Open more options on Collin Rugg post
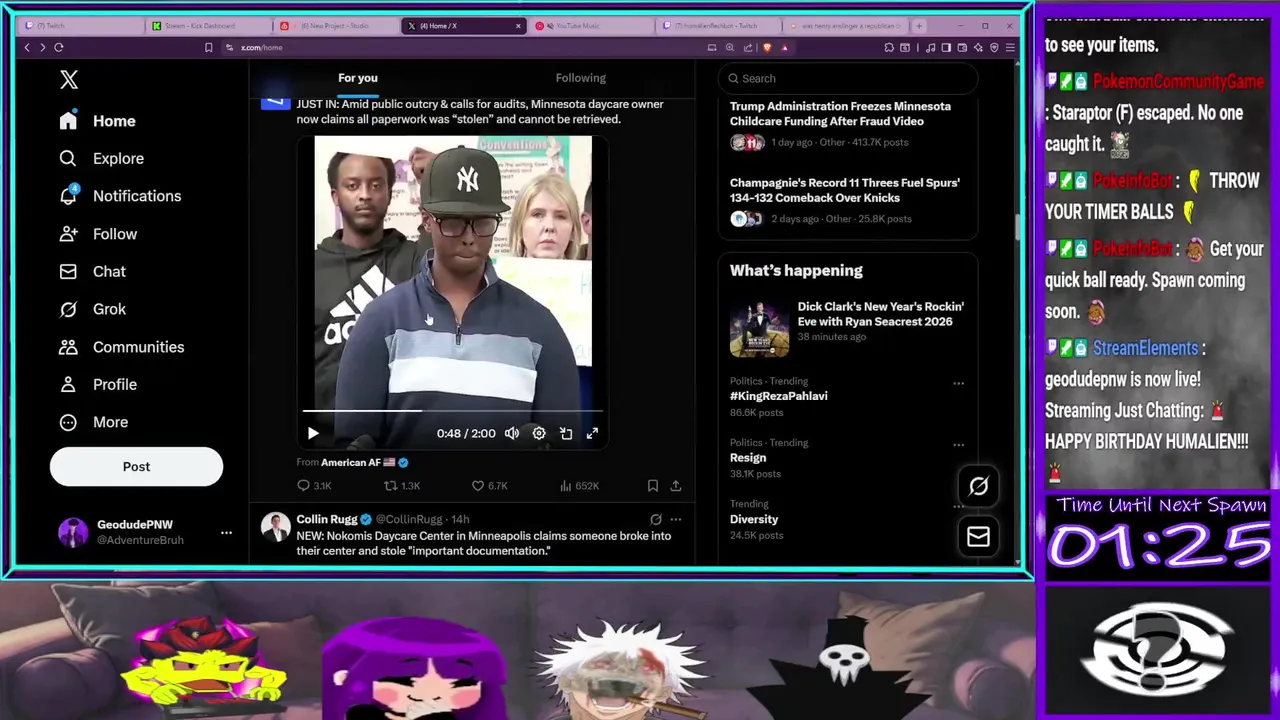The width and height of the screenshot is (1280, 720). (676, 520)
